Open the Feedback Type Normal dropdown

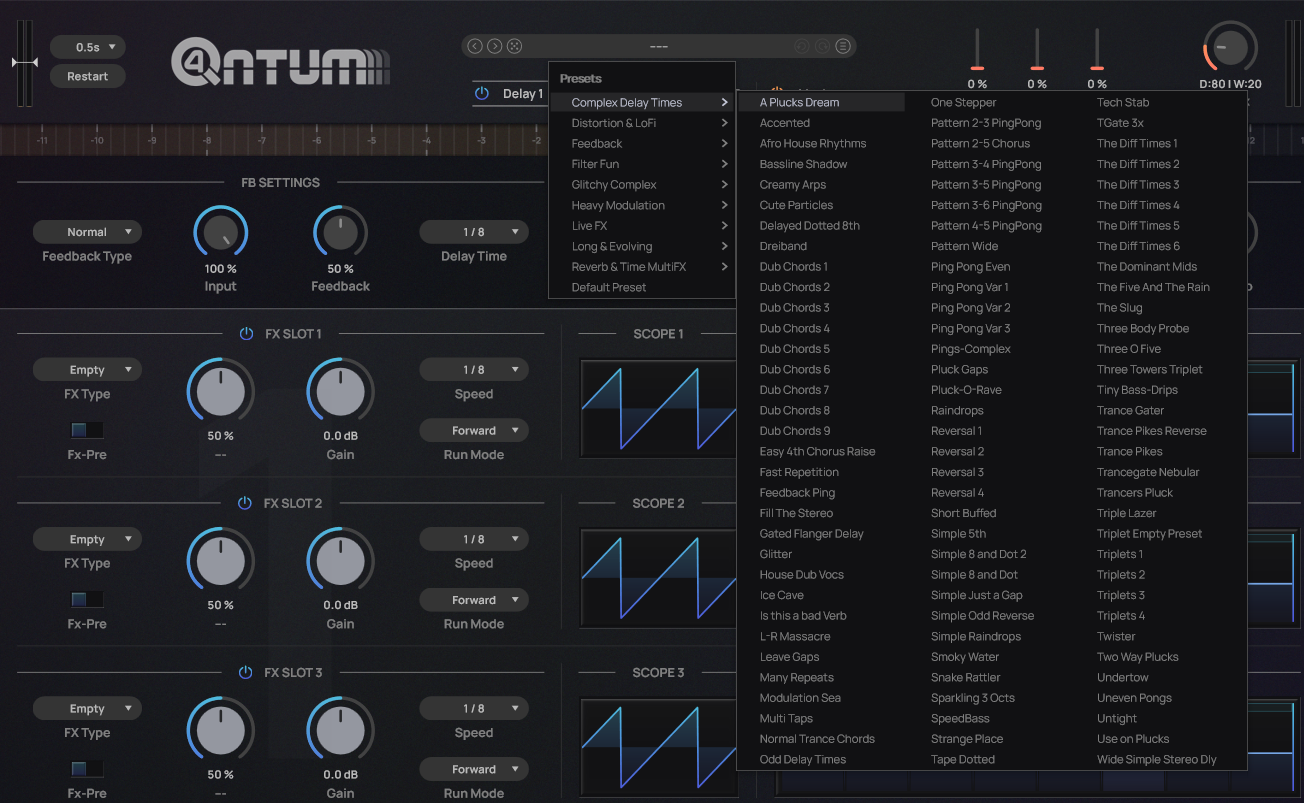click(x=87, y=232)
